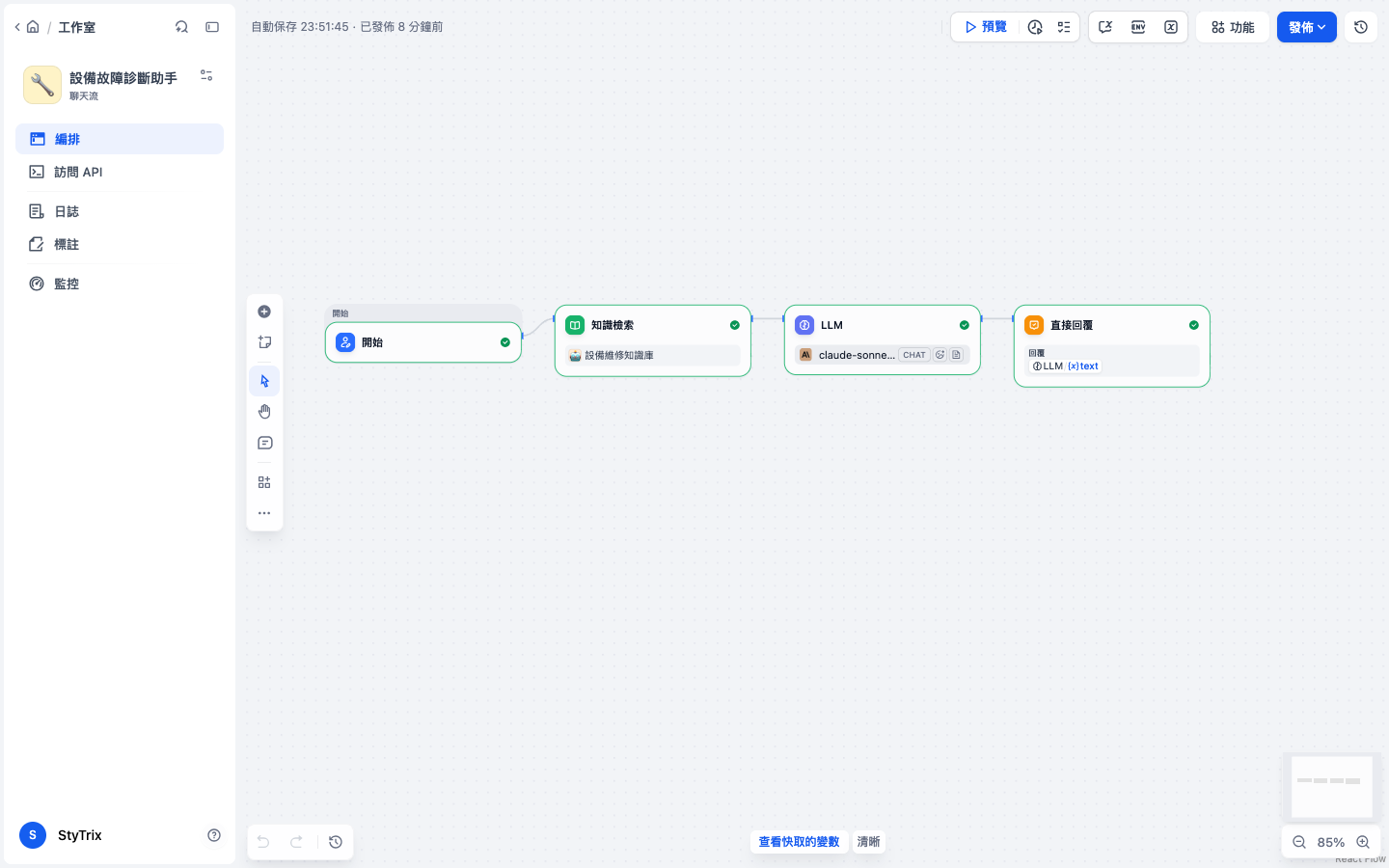1389x868 pixels.
Task: Select the hand pan tool
Action: click(264, 412)
